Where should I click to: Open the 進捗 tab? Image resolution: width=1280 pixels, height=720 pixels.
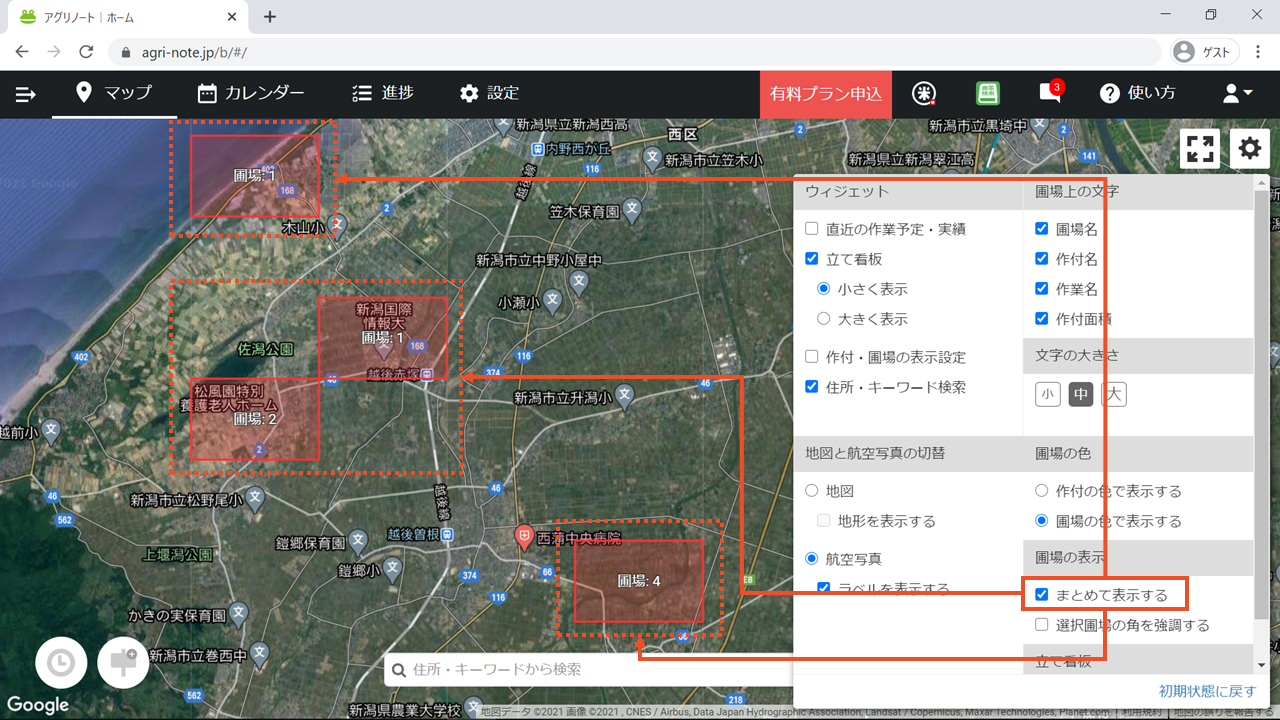pos(383,93)
